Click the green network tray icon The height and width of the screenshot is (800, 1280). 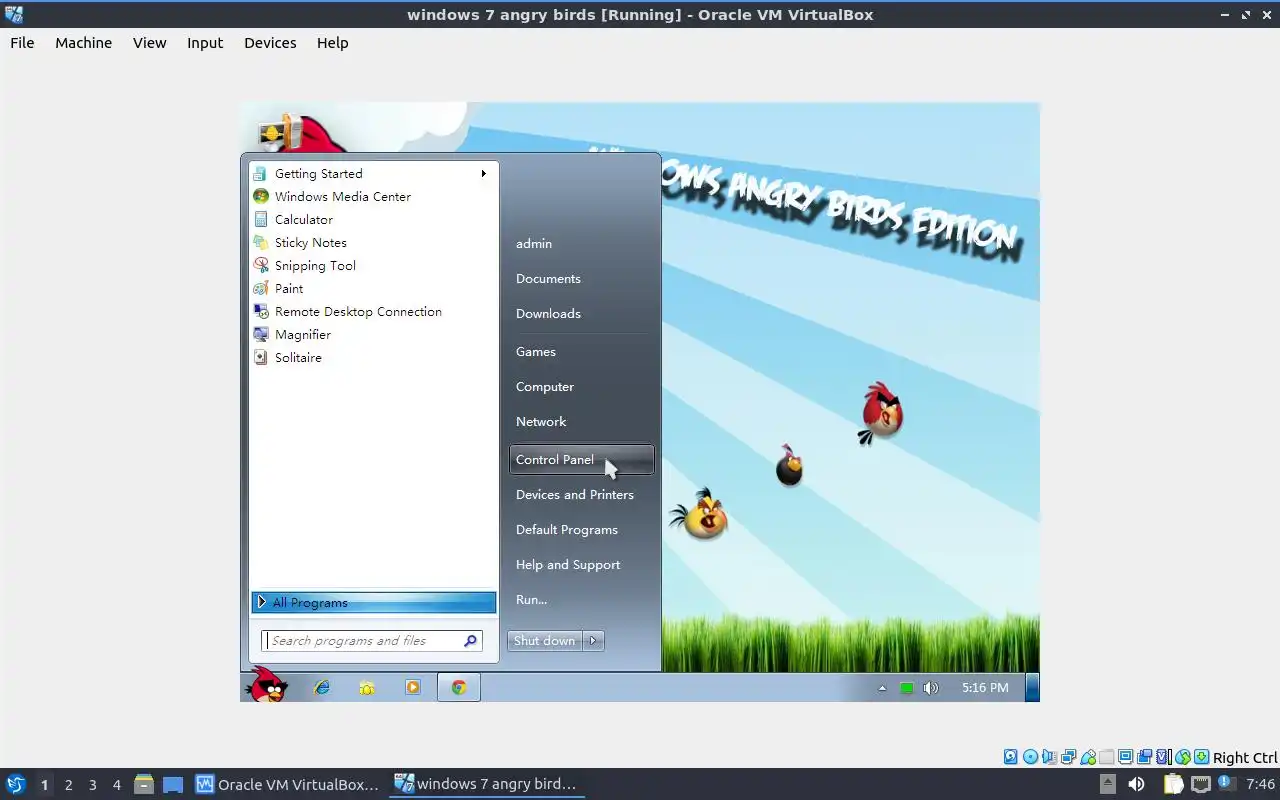tap(907, 688)
